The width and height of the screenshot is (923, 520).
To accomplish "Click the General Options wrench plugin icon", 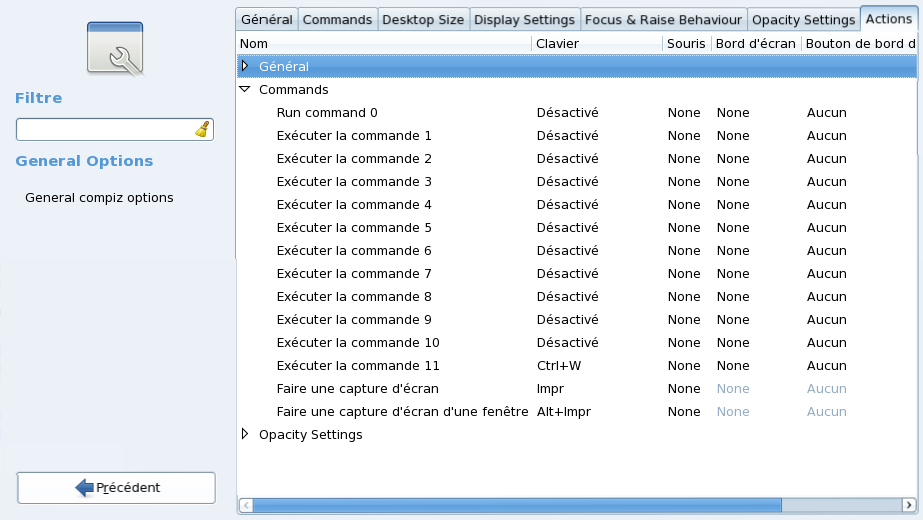I will 115,47.
